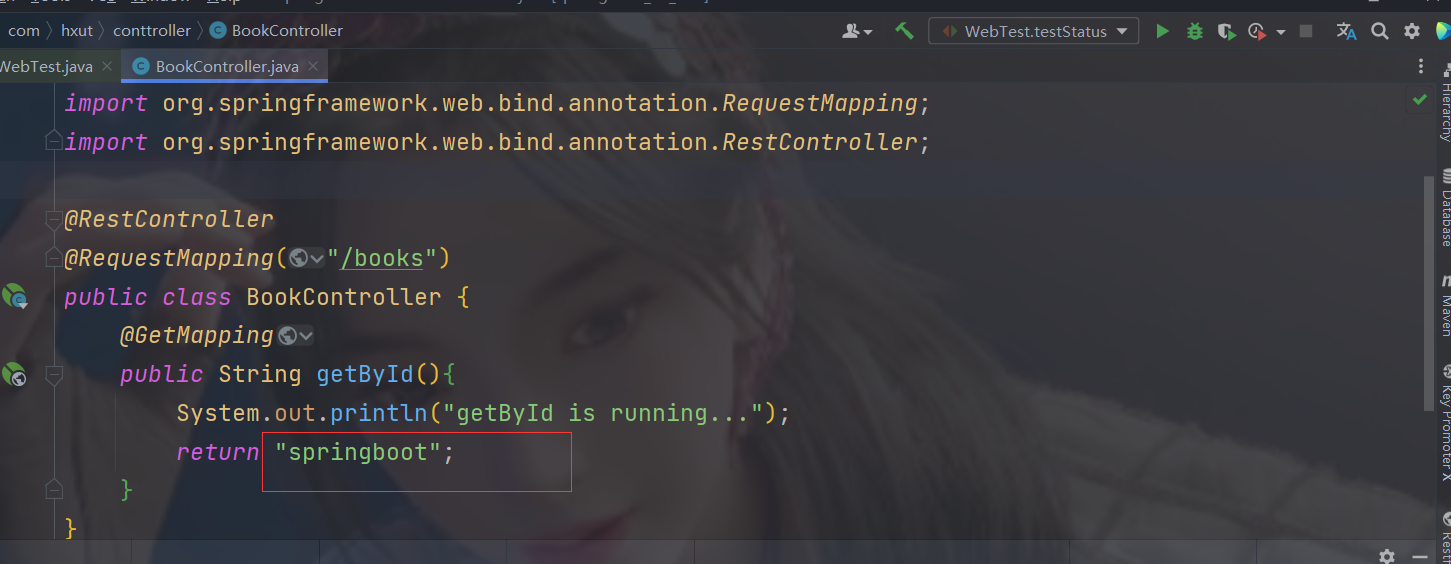Click the 'getById' method name
1451x564 pixels.
coord(365,374)
